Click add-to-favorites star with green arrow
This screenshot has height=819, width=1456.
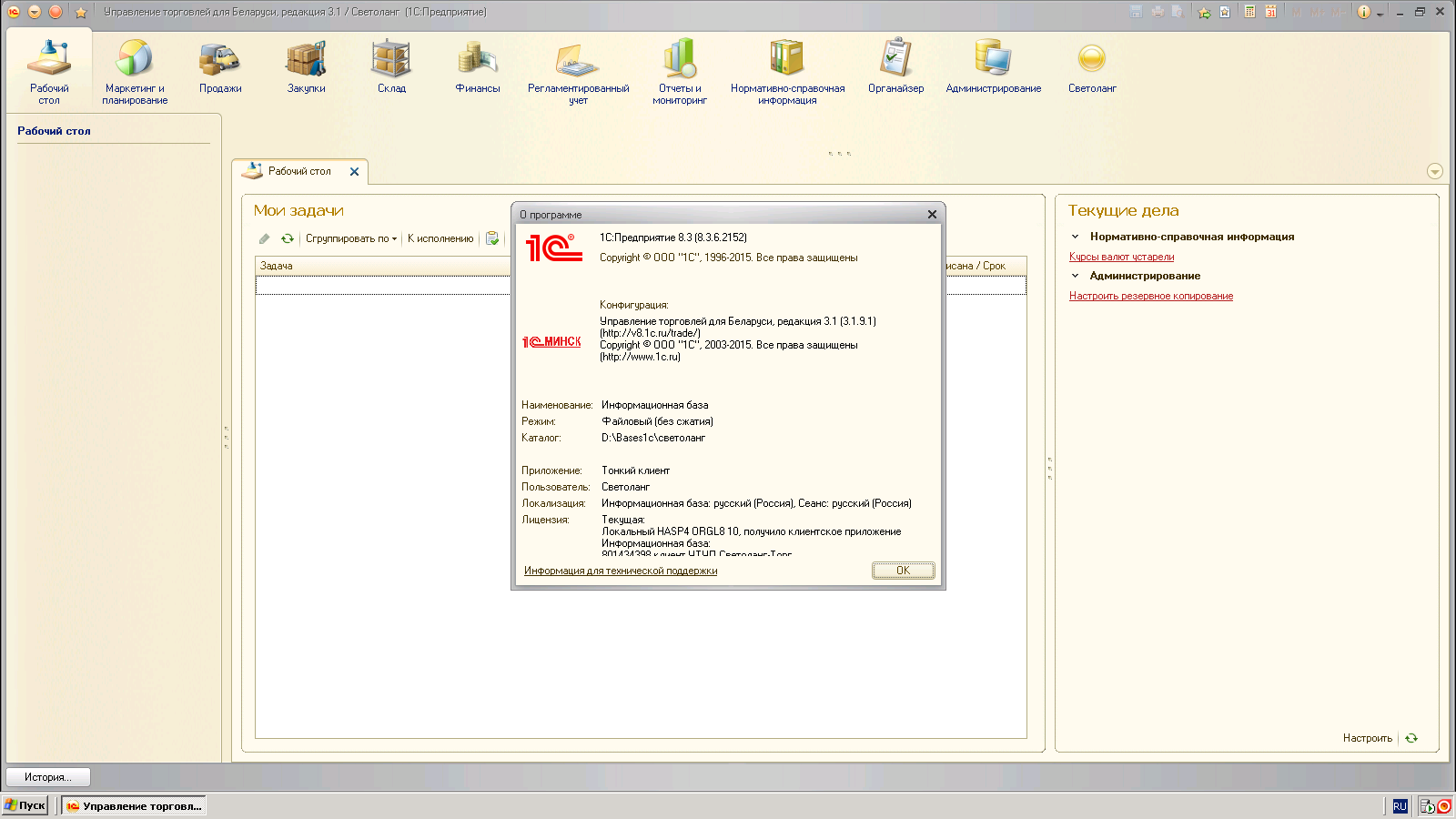tap(1204, 12)
